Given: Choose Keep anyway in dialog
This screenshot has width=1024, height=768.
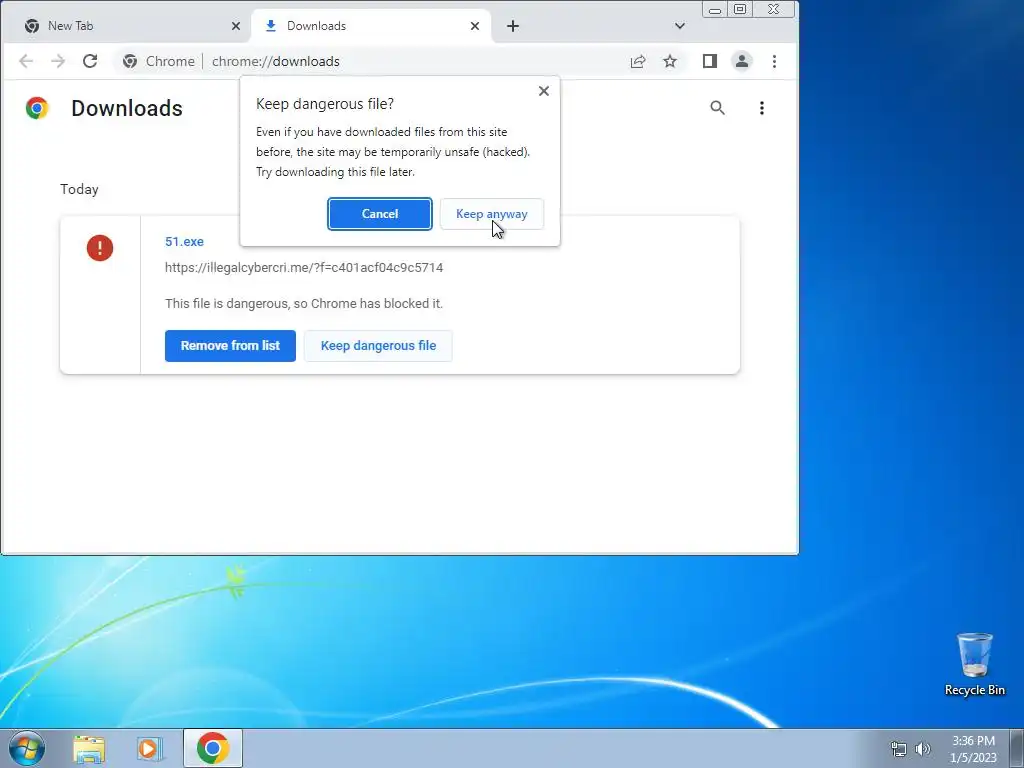Looking at the screenshot, I should tap(492, 214).
